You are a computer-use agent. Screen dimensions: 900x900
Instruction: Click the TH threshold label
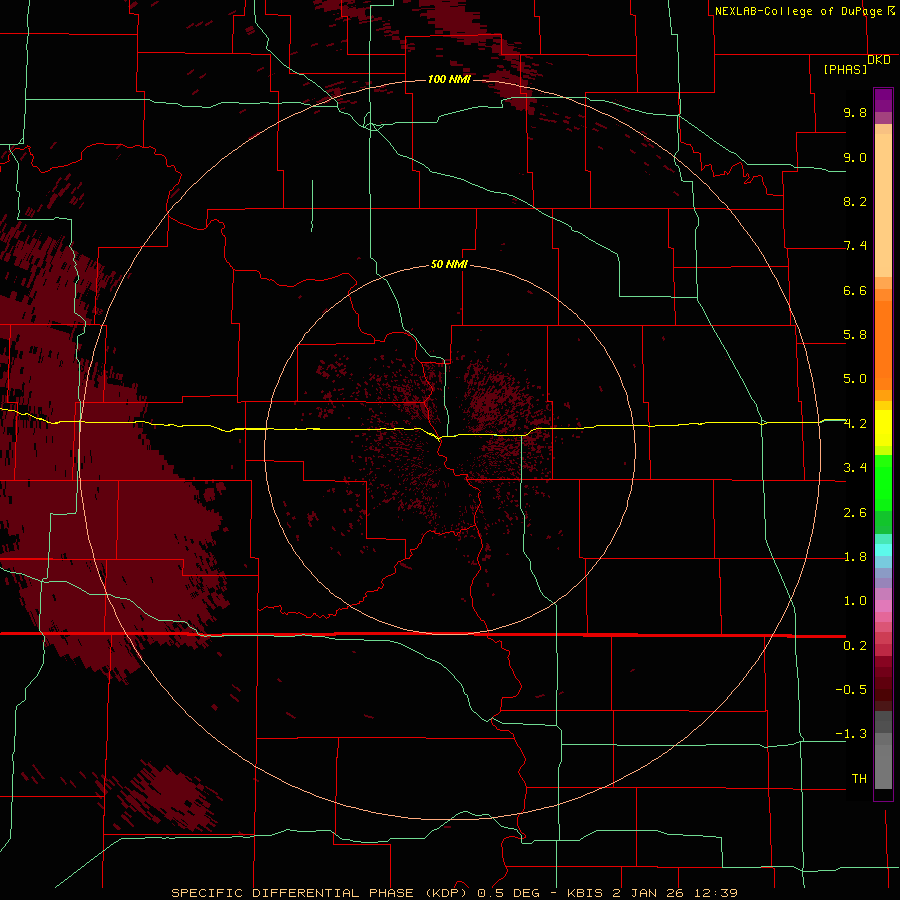[x=859, y=779]
